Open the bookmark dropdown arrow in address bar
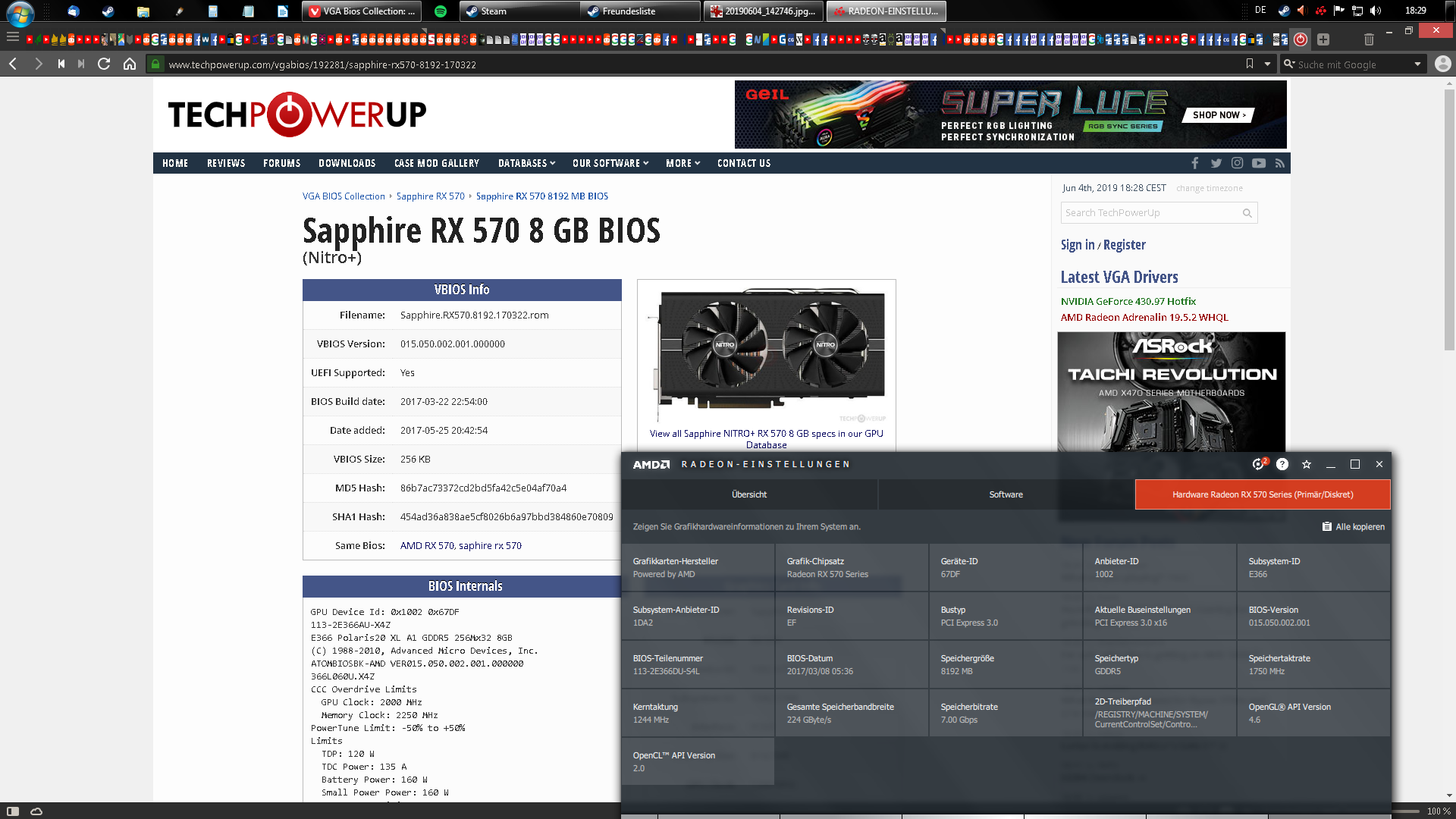 pos(1267,64)
